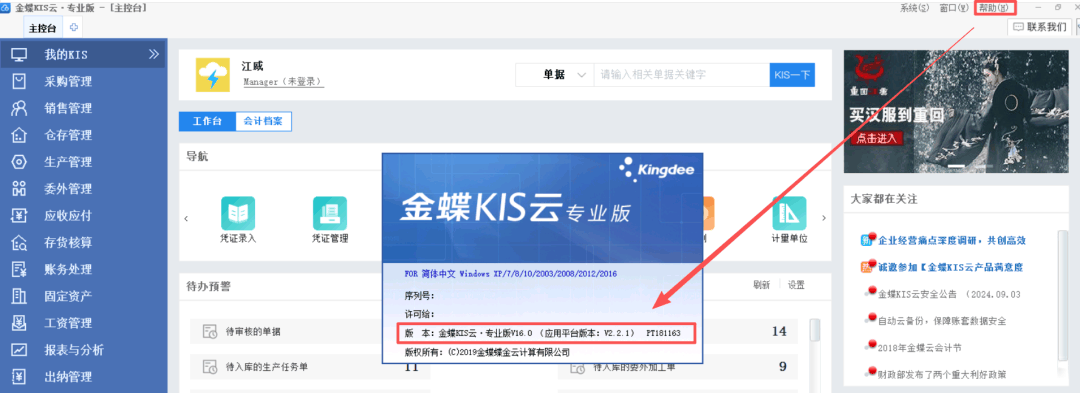Screen dimensions: 1080x393
Task: Collapse the 我的KIS sidebar chevron
Action: pyautogui.click(x=154, y=54)
